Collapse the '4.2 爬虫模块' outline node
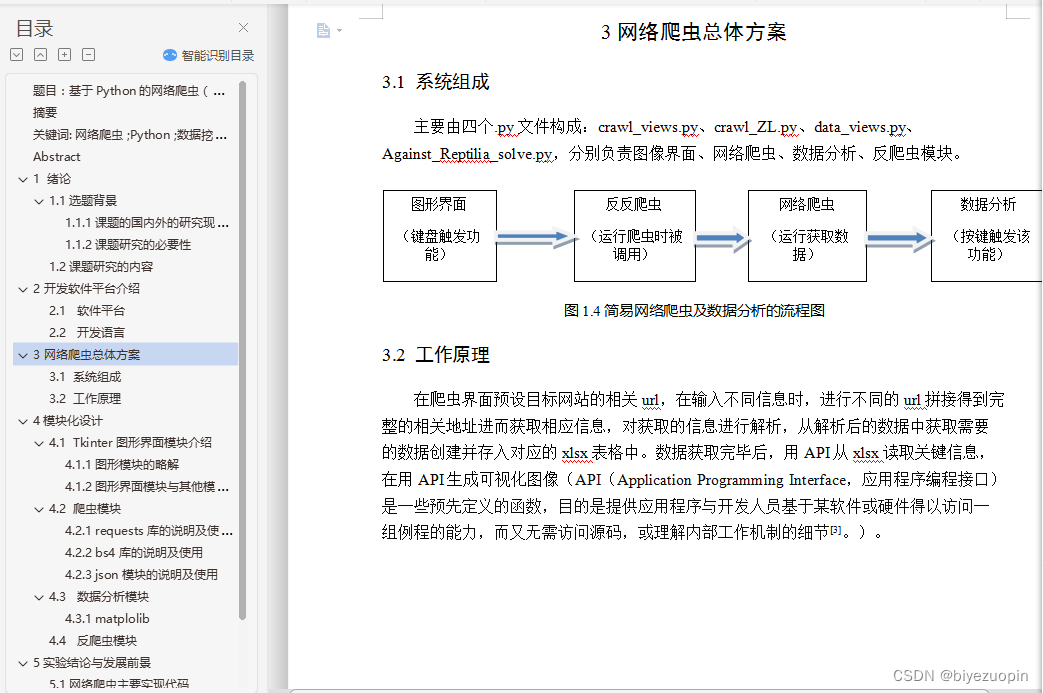Viewport: 1043px width, 693px height. [x=39, y=509]
